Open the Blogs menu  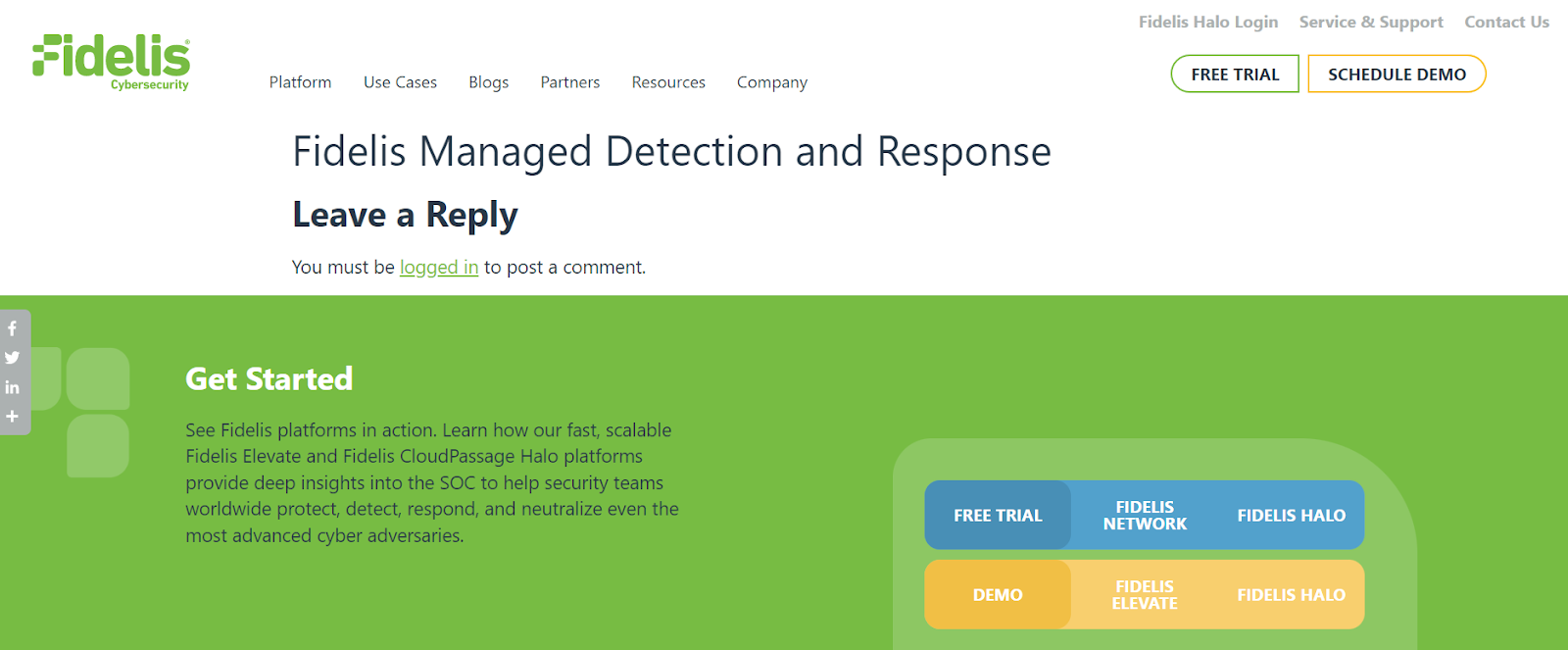[x=488, y=82]
